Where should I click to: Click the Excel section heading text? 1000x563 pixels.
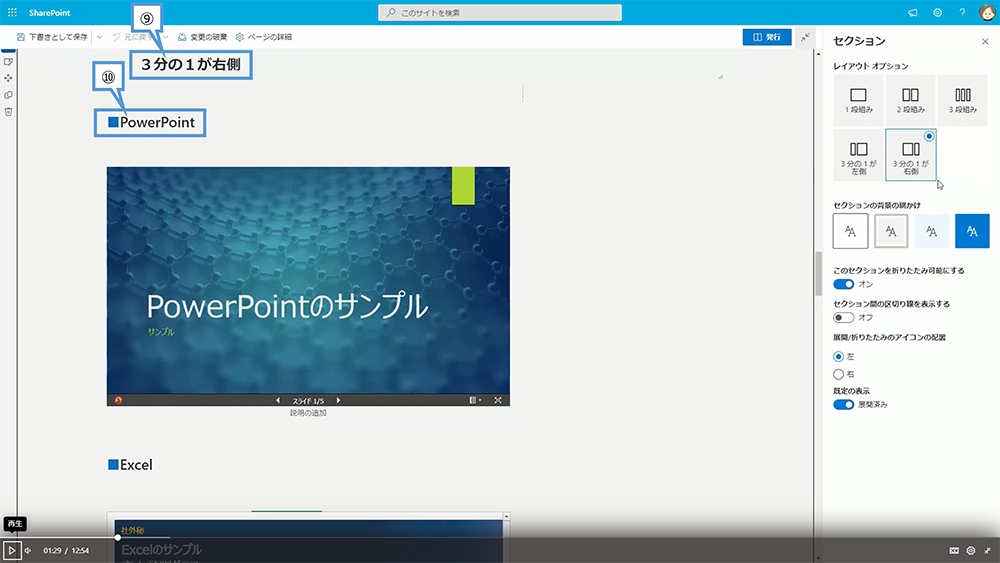pos(130,465)
